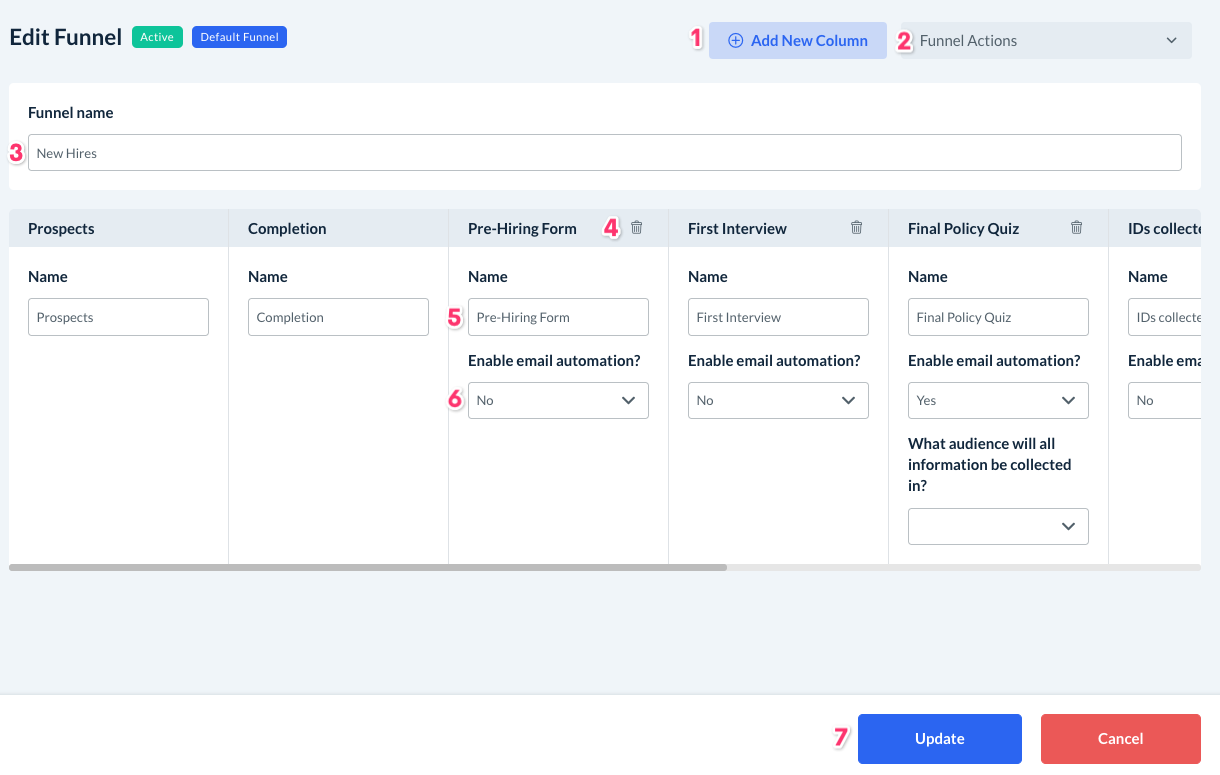Click the horizontal scrollbar under columns
The image size is (1220, 775).
pyautogui.click(x=368, y=567)
